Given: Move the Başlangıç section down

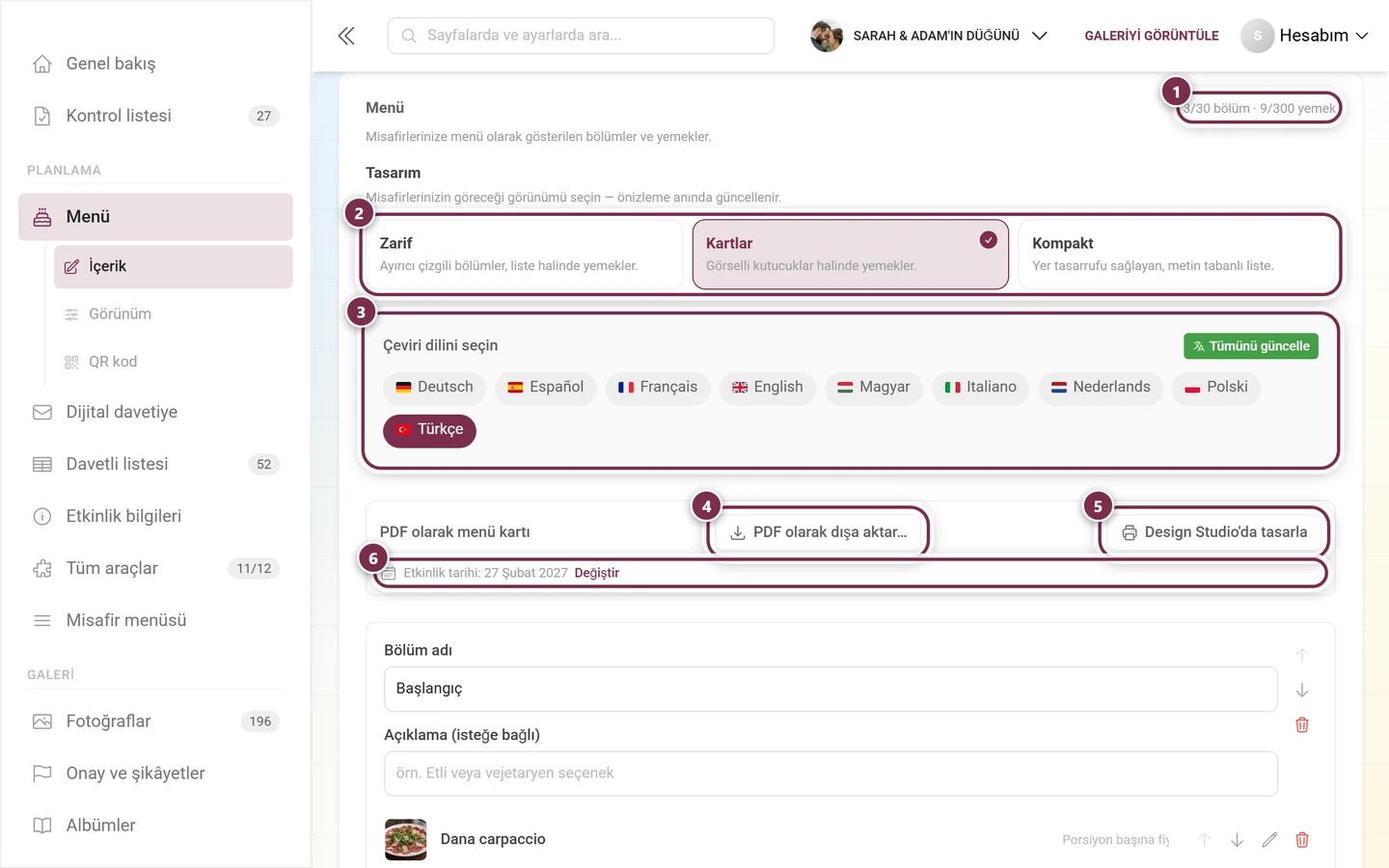Looking at the screenshot, I should [x=1302, y=690].
